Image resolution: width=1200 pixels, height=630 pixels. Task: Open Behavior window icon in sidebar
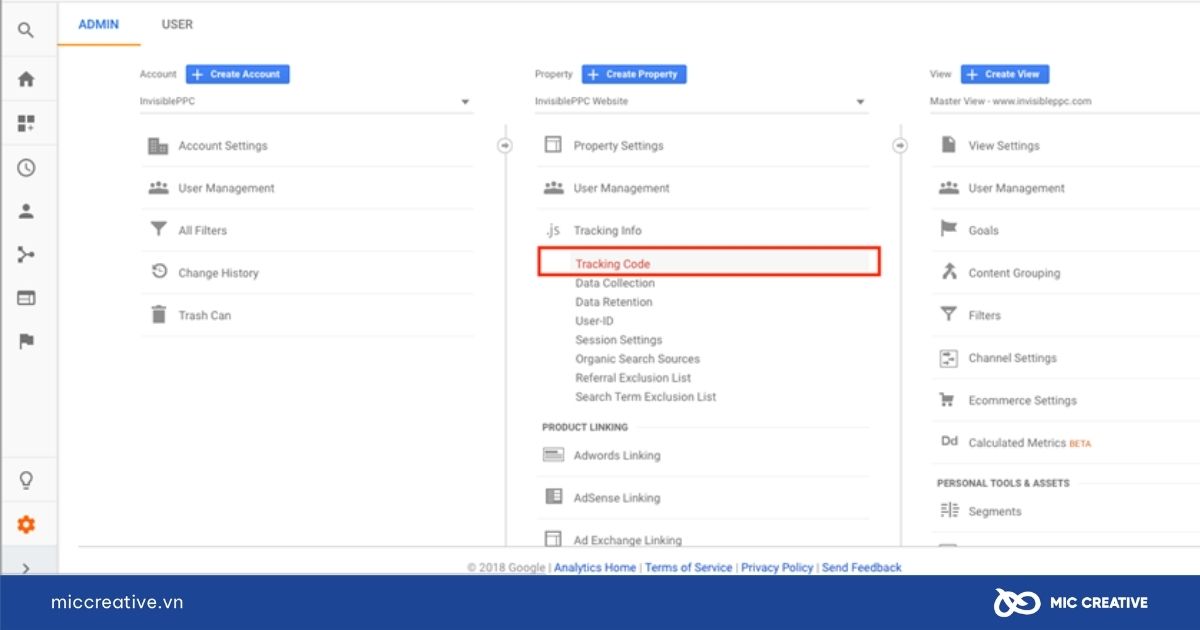pyautogui.click(x=26, y=298)
